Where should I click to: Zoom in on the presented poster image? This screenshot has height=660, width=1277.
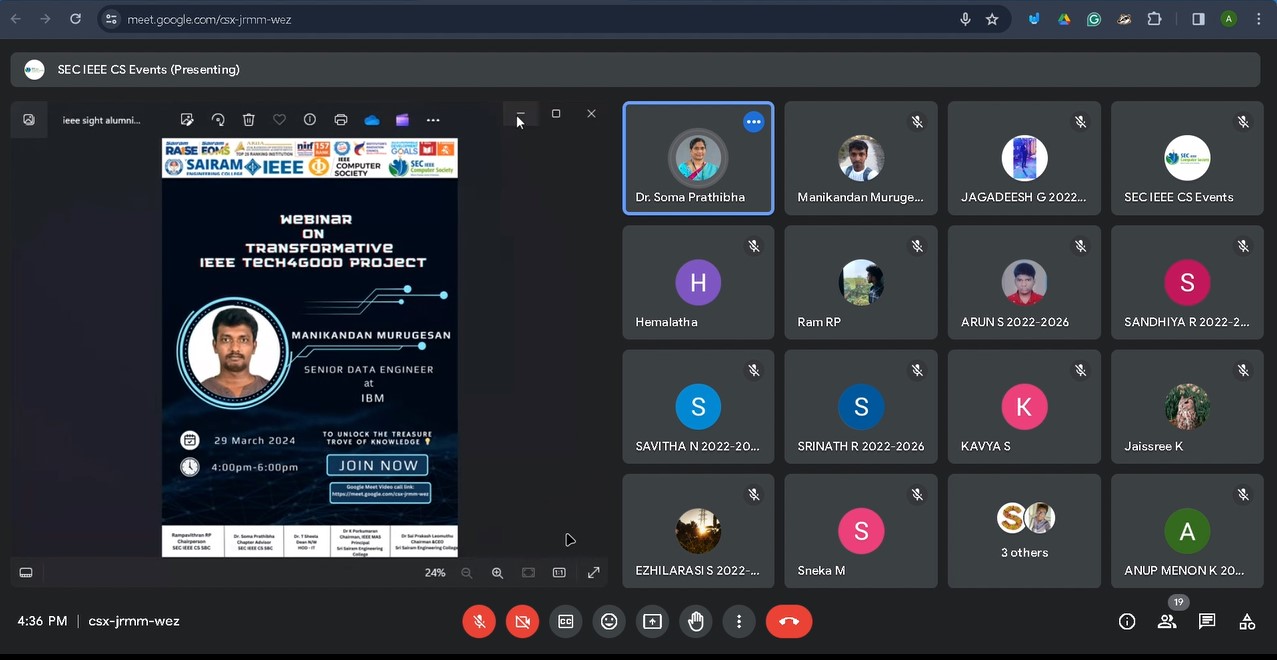point(497,573)
